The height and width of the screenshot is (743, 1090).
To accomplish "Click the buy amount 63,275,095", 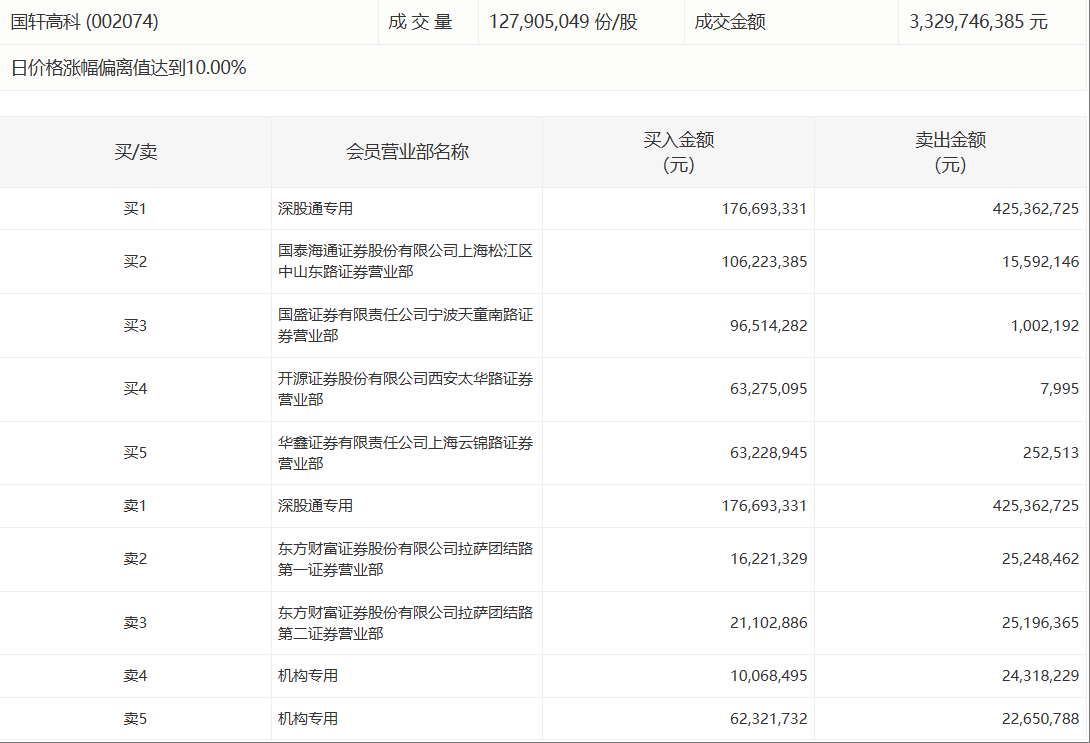I will [768, 389].
